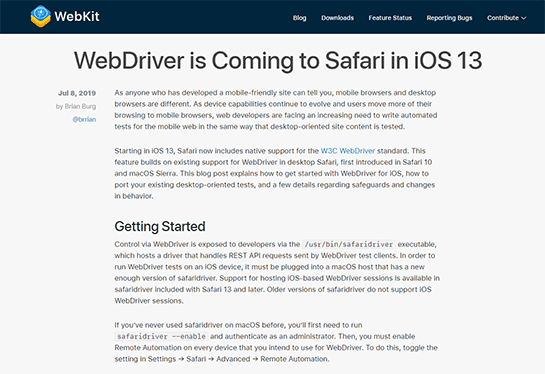Viewport: 545px width, 374px height.
Task: Open Feature Status in the navigation
Action: tap(390, 18)
